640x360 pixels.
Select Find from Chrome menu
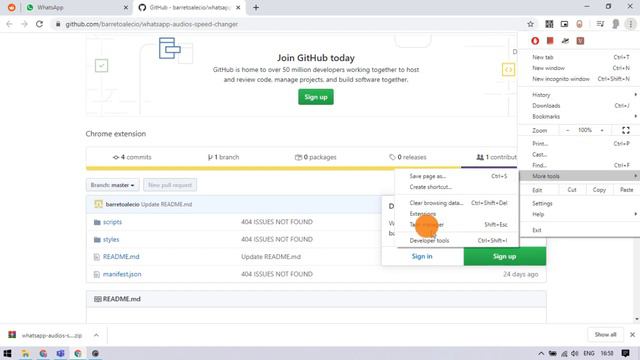click(x=580, y=165)
